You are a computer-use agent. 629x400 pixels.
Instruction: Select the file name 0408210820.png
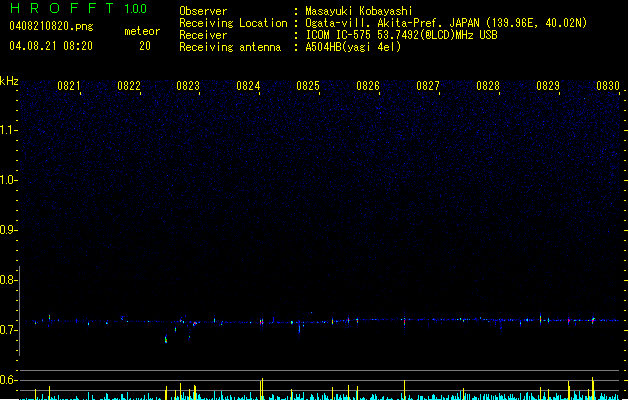click(51, 26)
